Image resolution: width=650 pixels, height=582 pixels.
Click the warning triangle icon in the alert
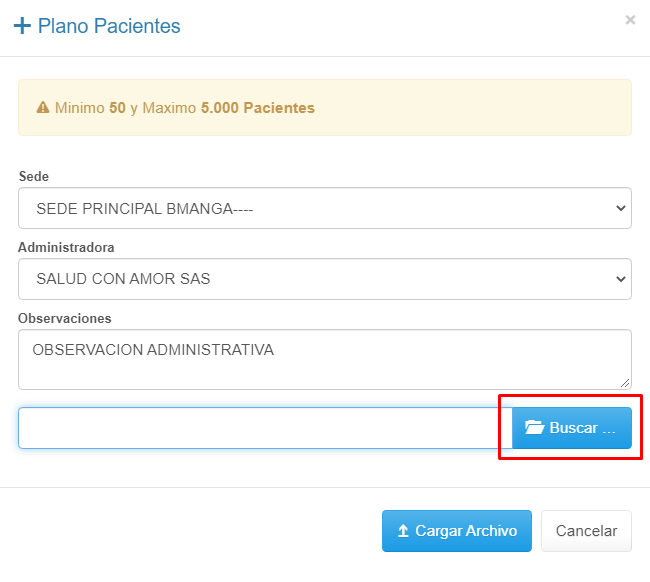[x=43, y=108]
